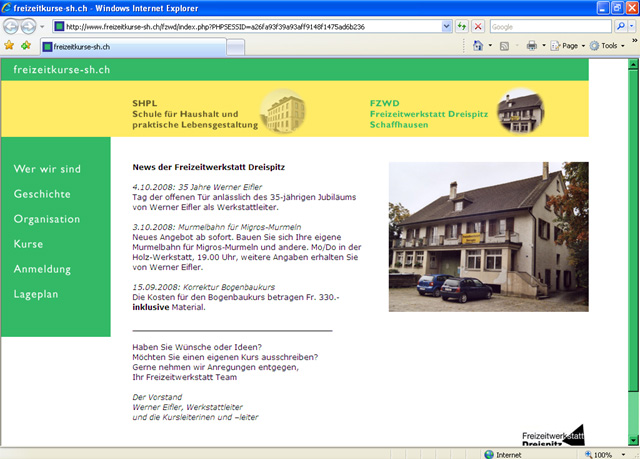Open the Wer wir sind menu item

[x=47, y=169]
